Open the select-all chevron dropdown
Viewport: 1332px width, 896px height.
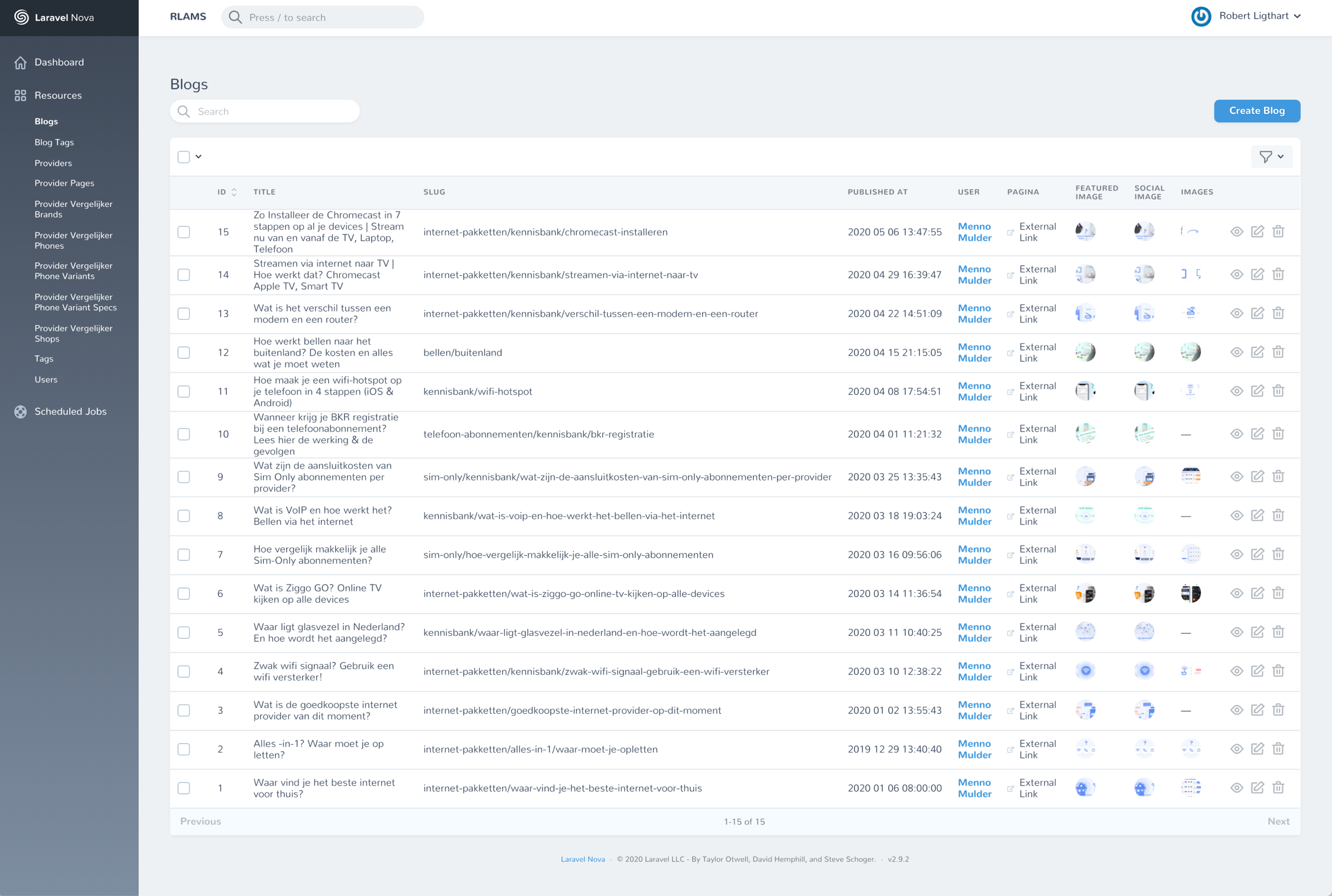199,157
